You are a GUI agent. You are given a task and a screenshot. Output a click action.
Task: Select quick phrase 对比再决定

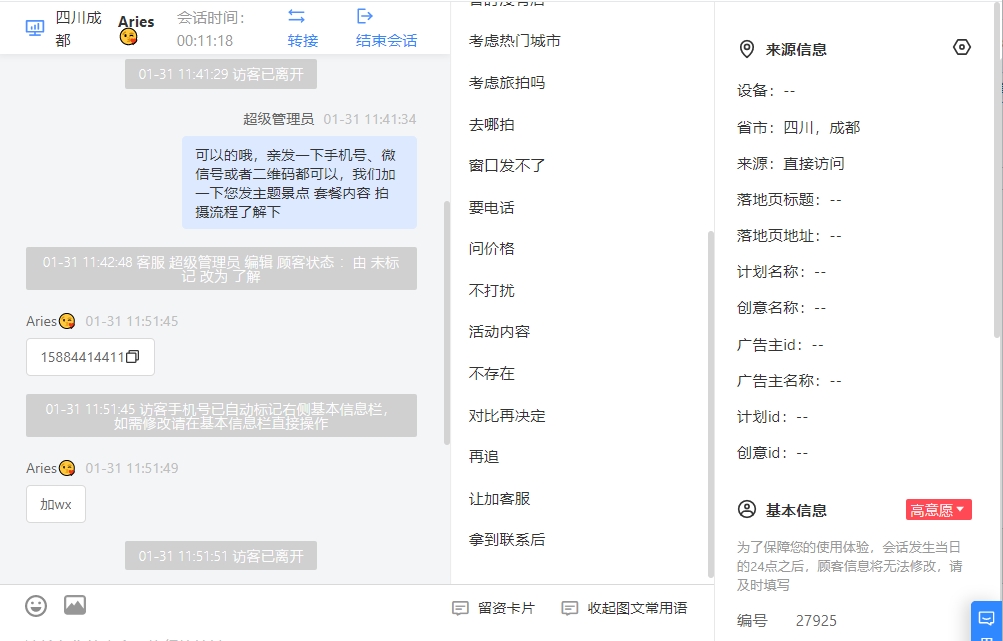coord(507,416)
